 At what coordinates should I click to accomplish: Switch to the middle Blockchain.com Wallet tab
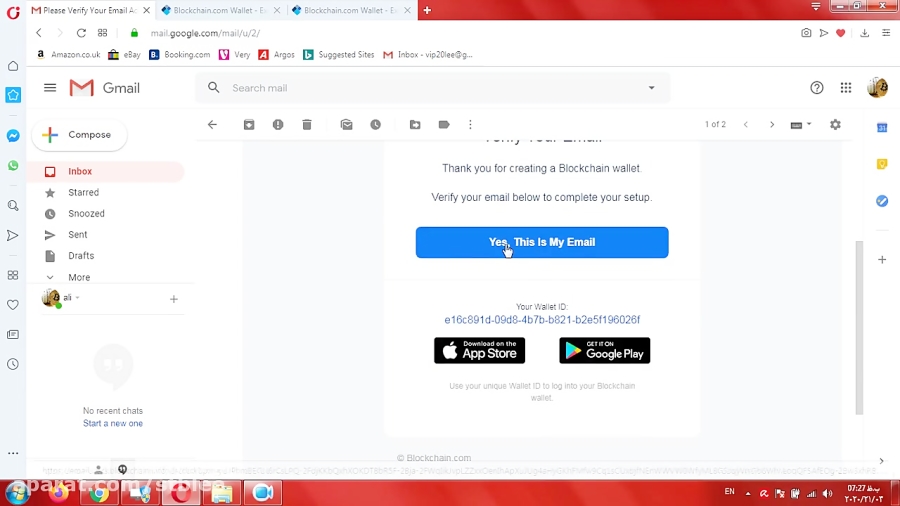click(221, 10)
